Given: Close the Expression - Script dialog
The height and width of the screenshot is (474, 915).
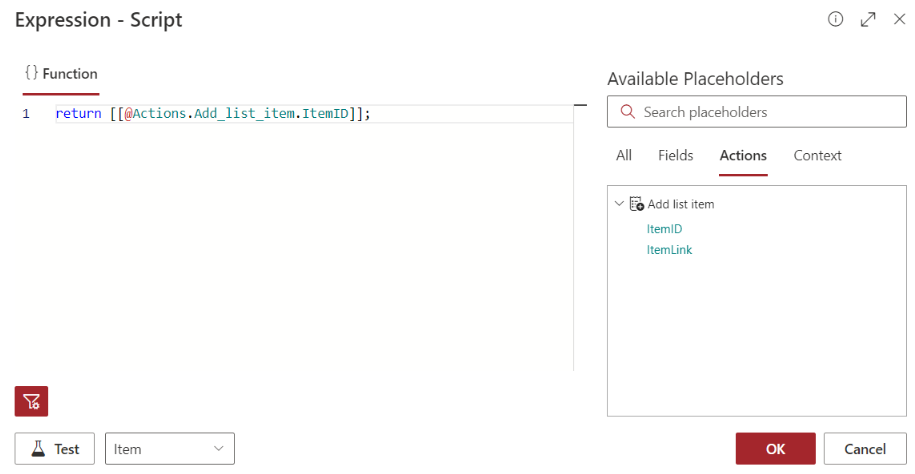Looking at the screenshot, I should point(899,19).
